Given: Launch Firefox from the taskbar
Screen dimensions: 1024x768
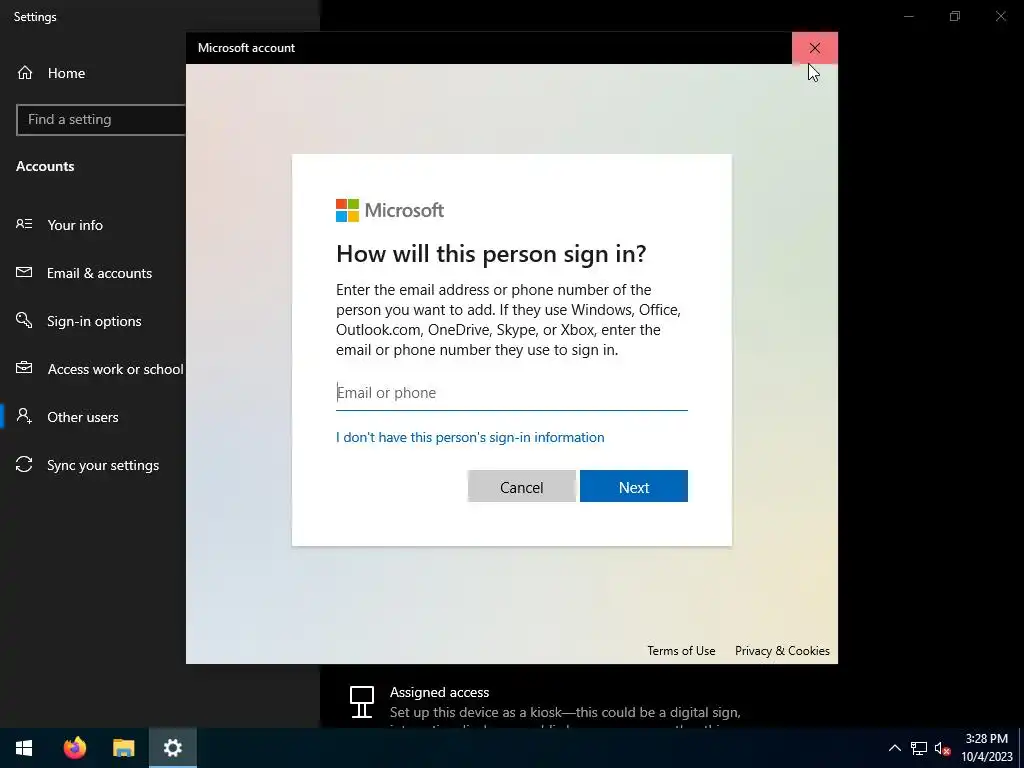Looking at the screenshot, I should pyautogui.click(x=74, y=748).
